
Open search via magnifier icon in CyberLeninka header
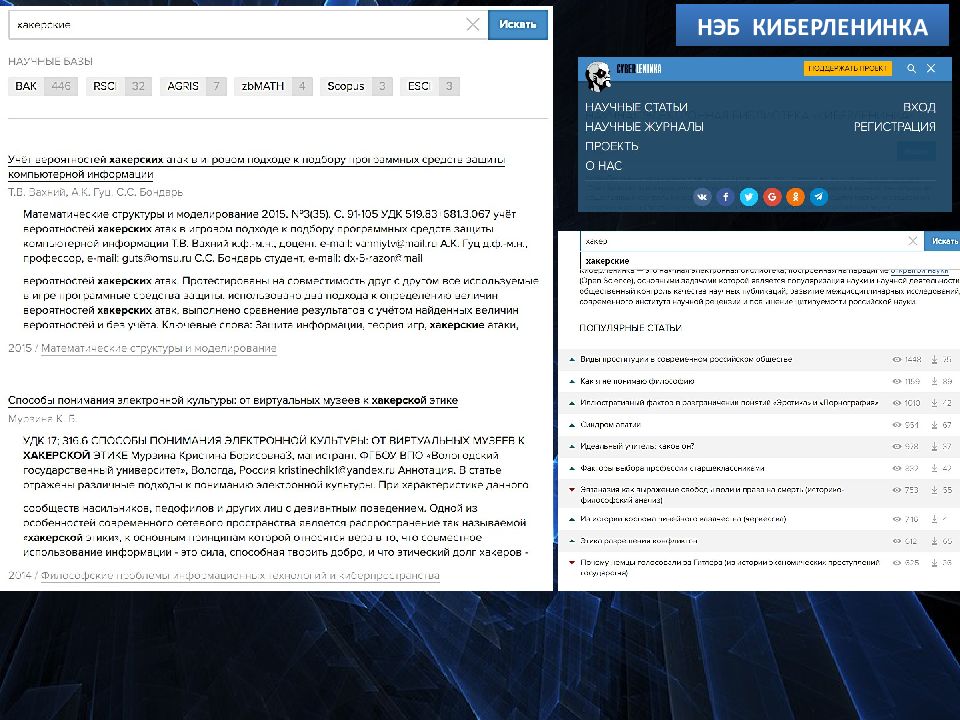912,69
